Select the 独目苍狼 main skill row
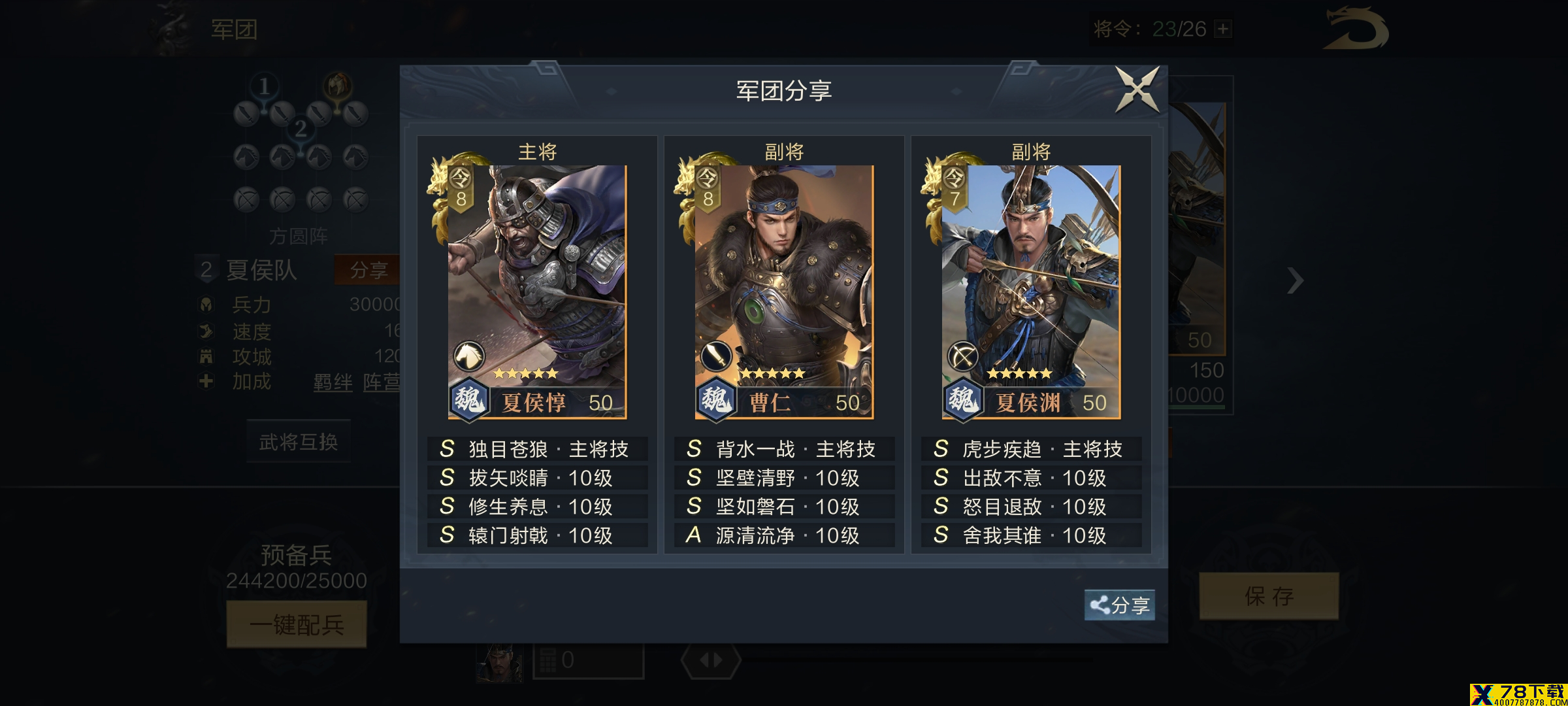This screenshot has height=706, width=1568. pos(537,449)
